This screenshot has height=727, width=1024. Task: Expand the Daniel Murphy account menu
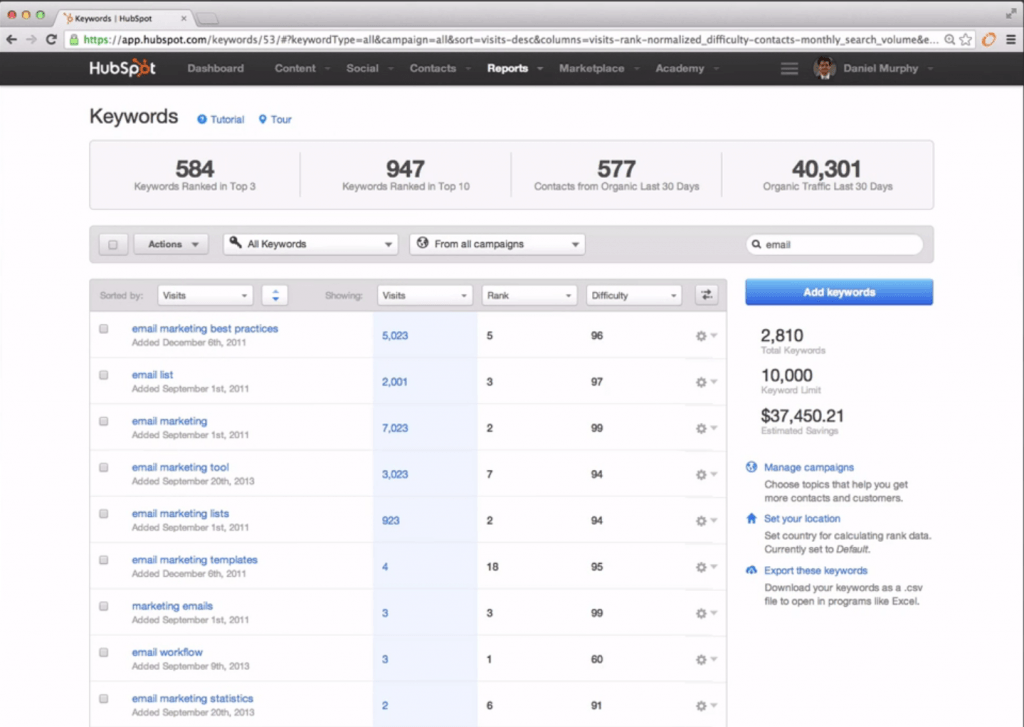[x=888, y=69]
